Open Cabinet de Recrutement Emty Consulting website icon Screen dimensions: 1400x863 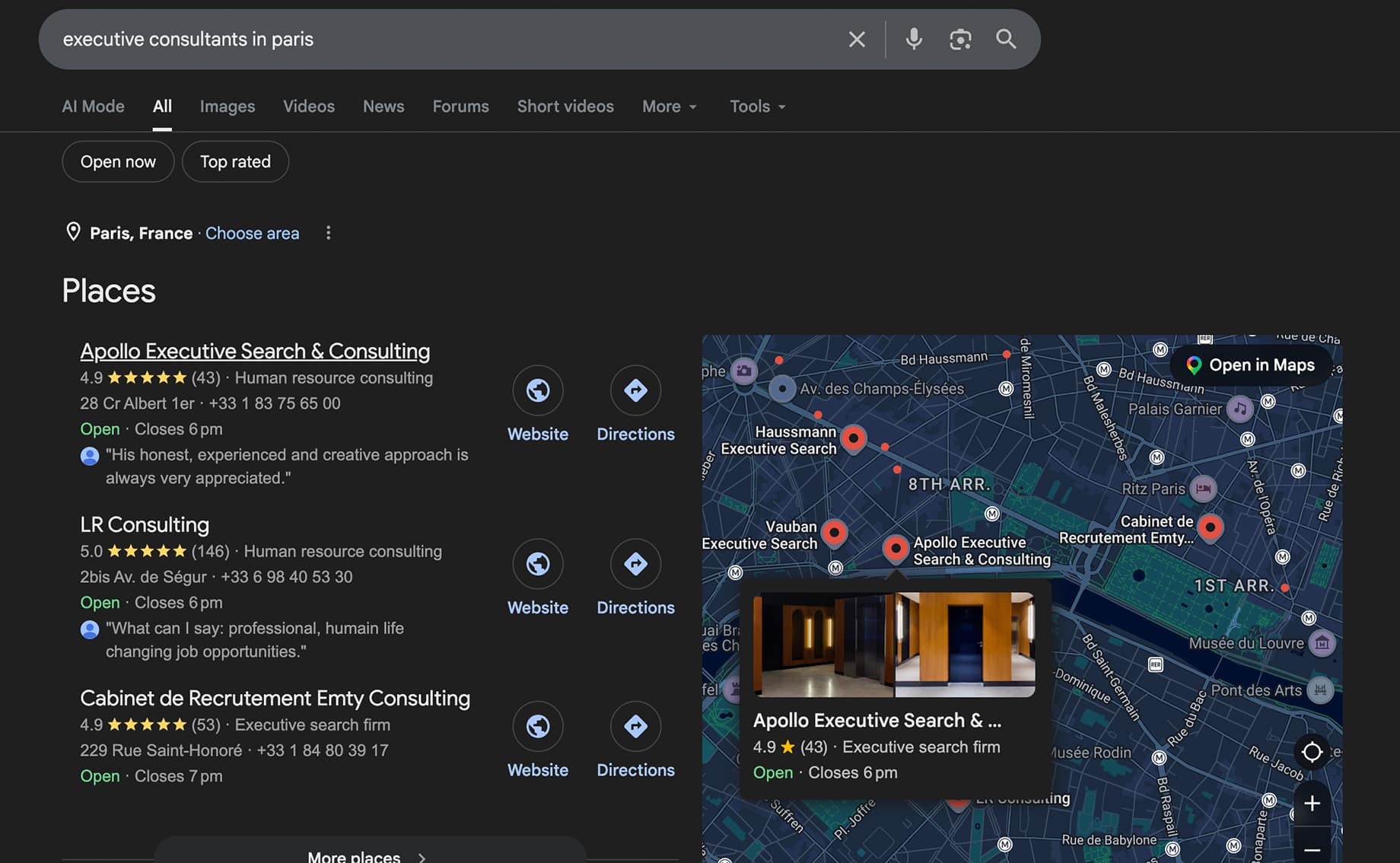(x=538, y=726)
